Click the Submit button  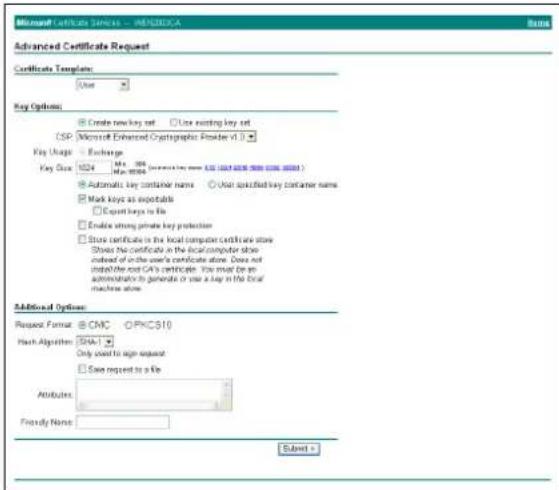point(299,449)
